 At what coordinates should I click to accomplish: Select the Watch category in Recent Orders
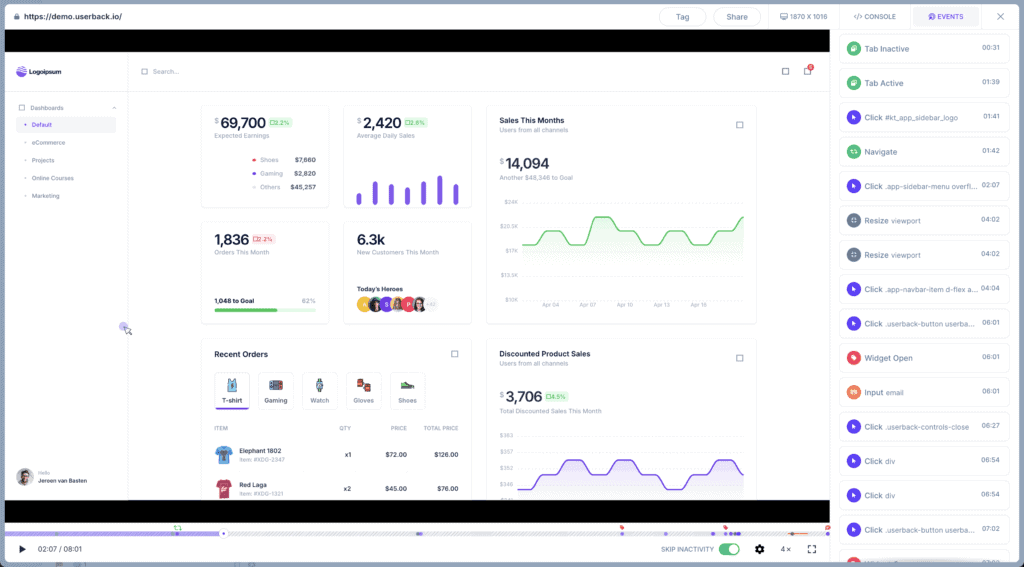click(x=319, y=390)
